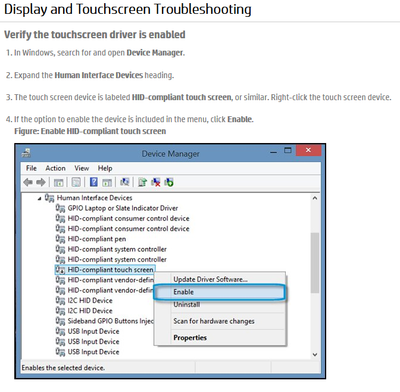Select Sideband GPIO Buttons Injection device
The image size is (400, 392).
pos(110,321)
